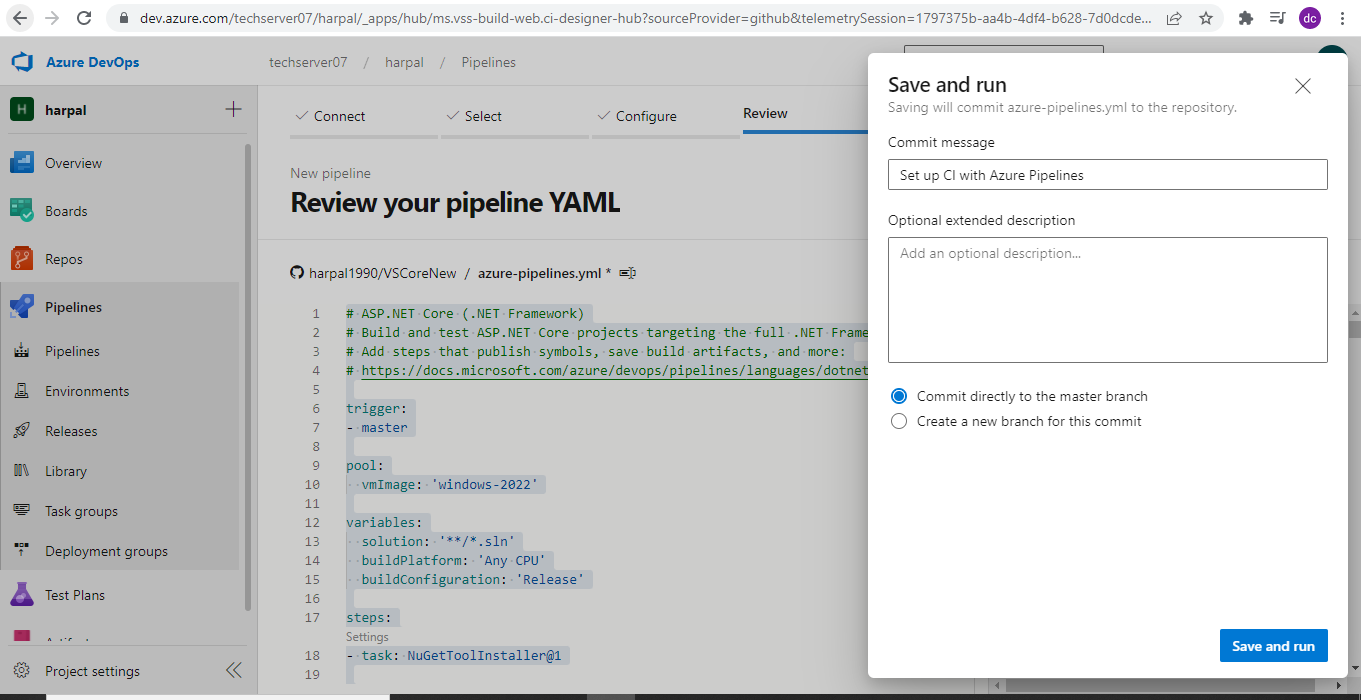The image size is (1361, 700).
Task: Select Create a new branch for this commit
Action: coord(899,421)
